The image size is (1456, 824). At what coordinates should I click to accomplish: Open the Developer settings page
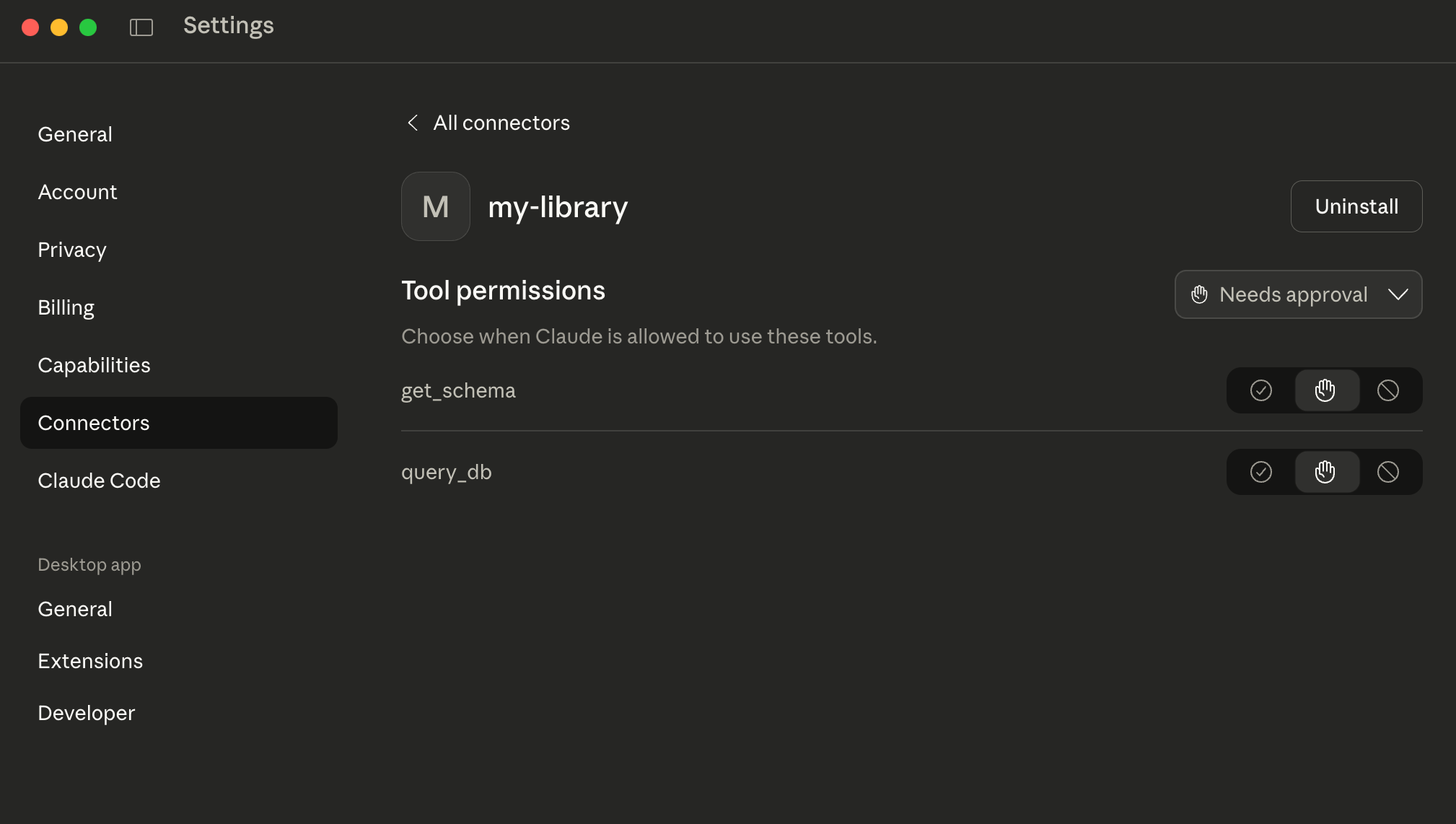pyautogui.click(x=86, y=713)
